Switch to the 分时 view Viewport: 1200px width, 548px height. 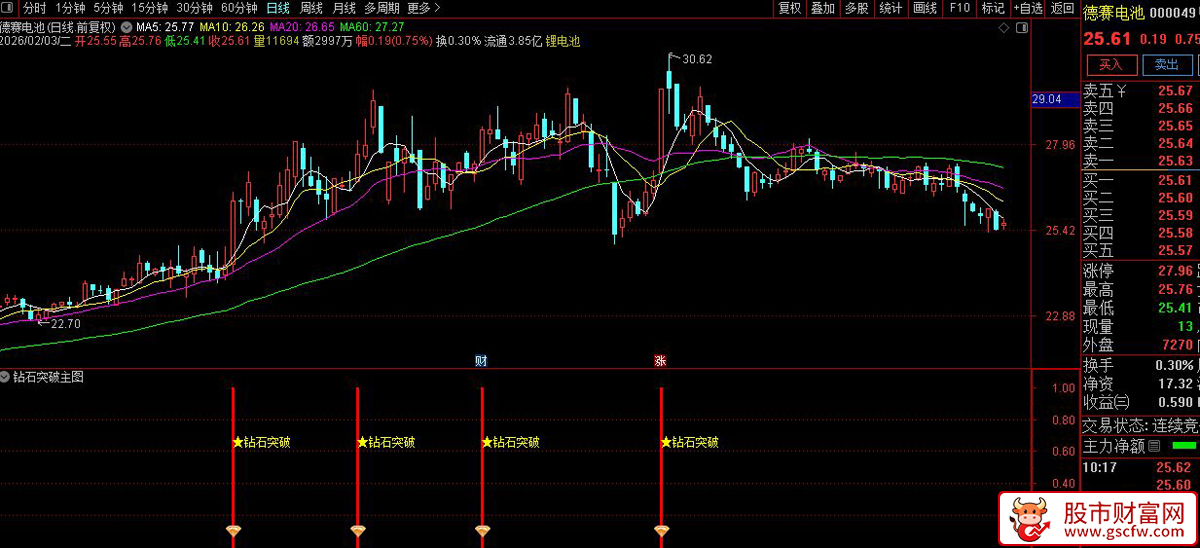(35, 8)
